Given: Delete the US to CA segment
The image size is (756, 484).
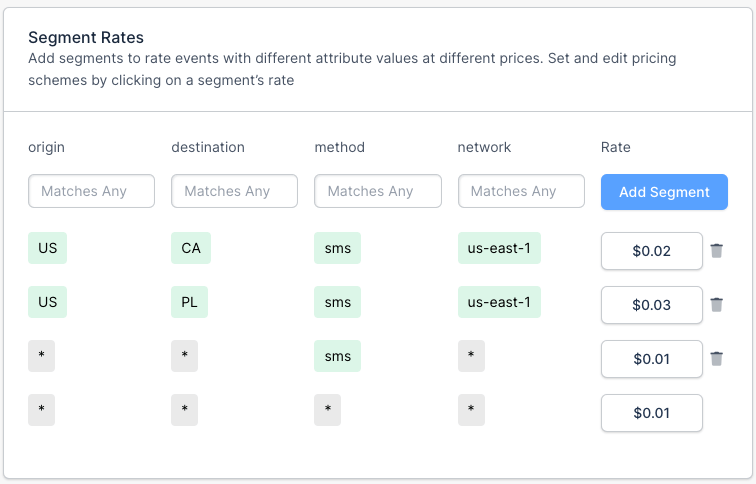Looking at the screenshot, I should point(716,251).
